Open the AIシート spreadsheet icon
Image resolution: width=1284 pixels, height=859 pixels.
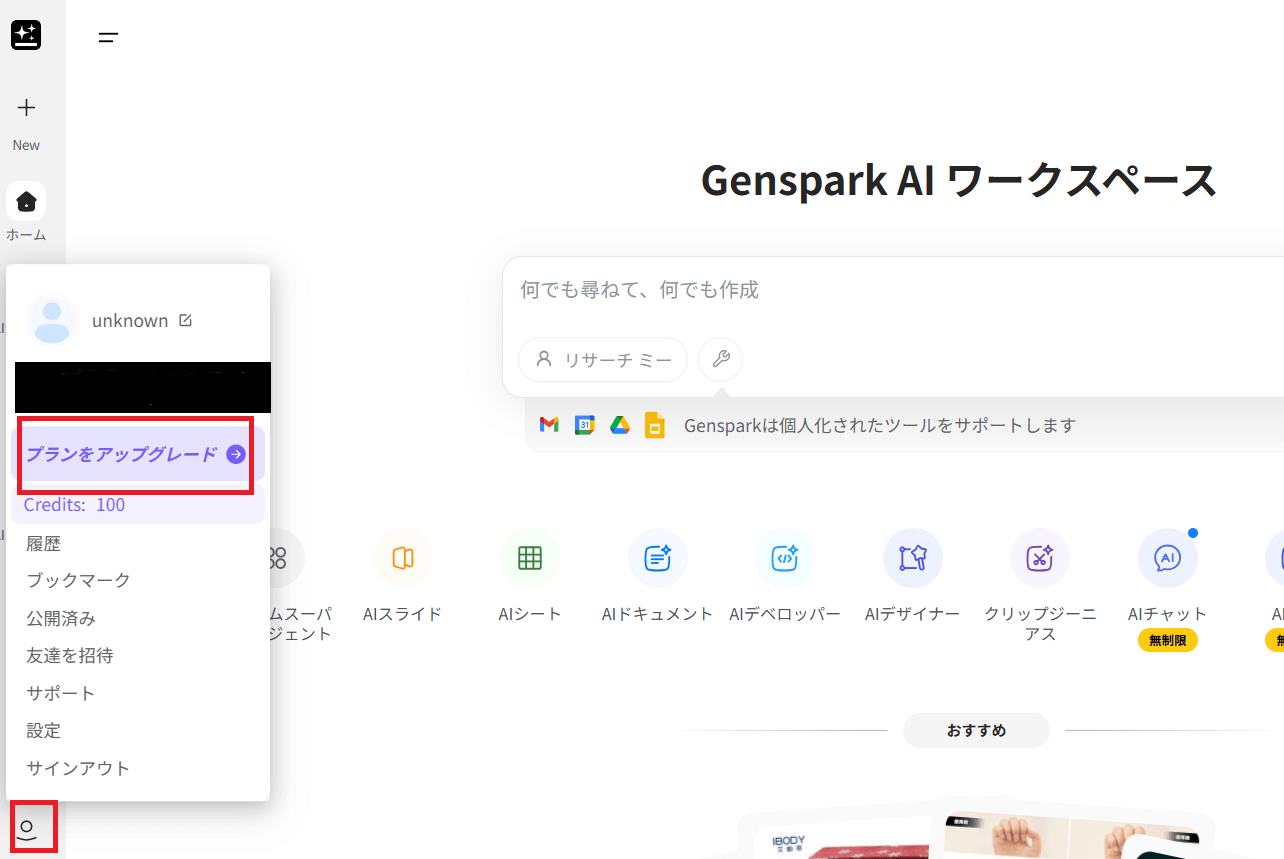(530, 558)
